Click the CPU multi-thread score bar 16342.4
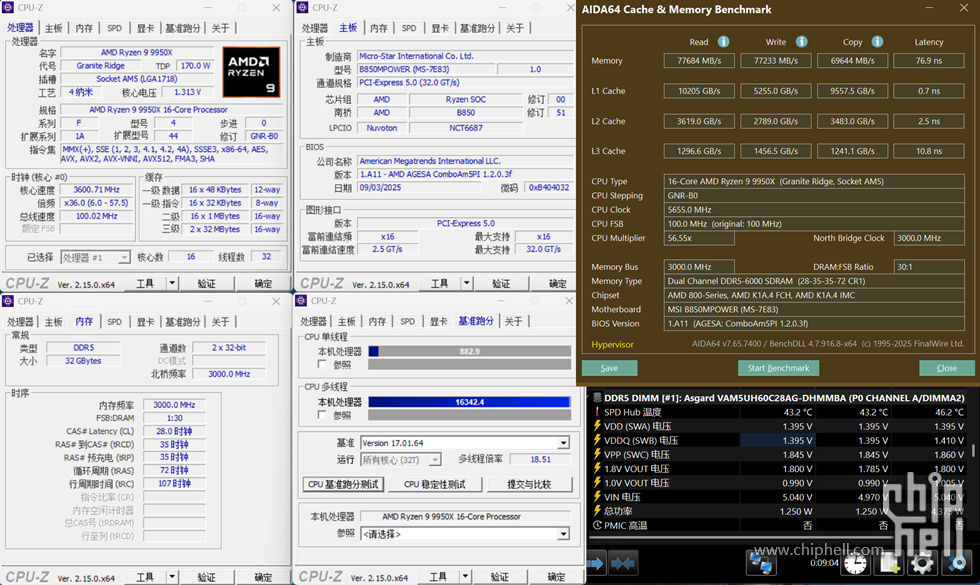The width and height of the screenshot is (980, 585). (469, 401)
